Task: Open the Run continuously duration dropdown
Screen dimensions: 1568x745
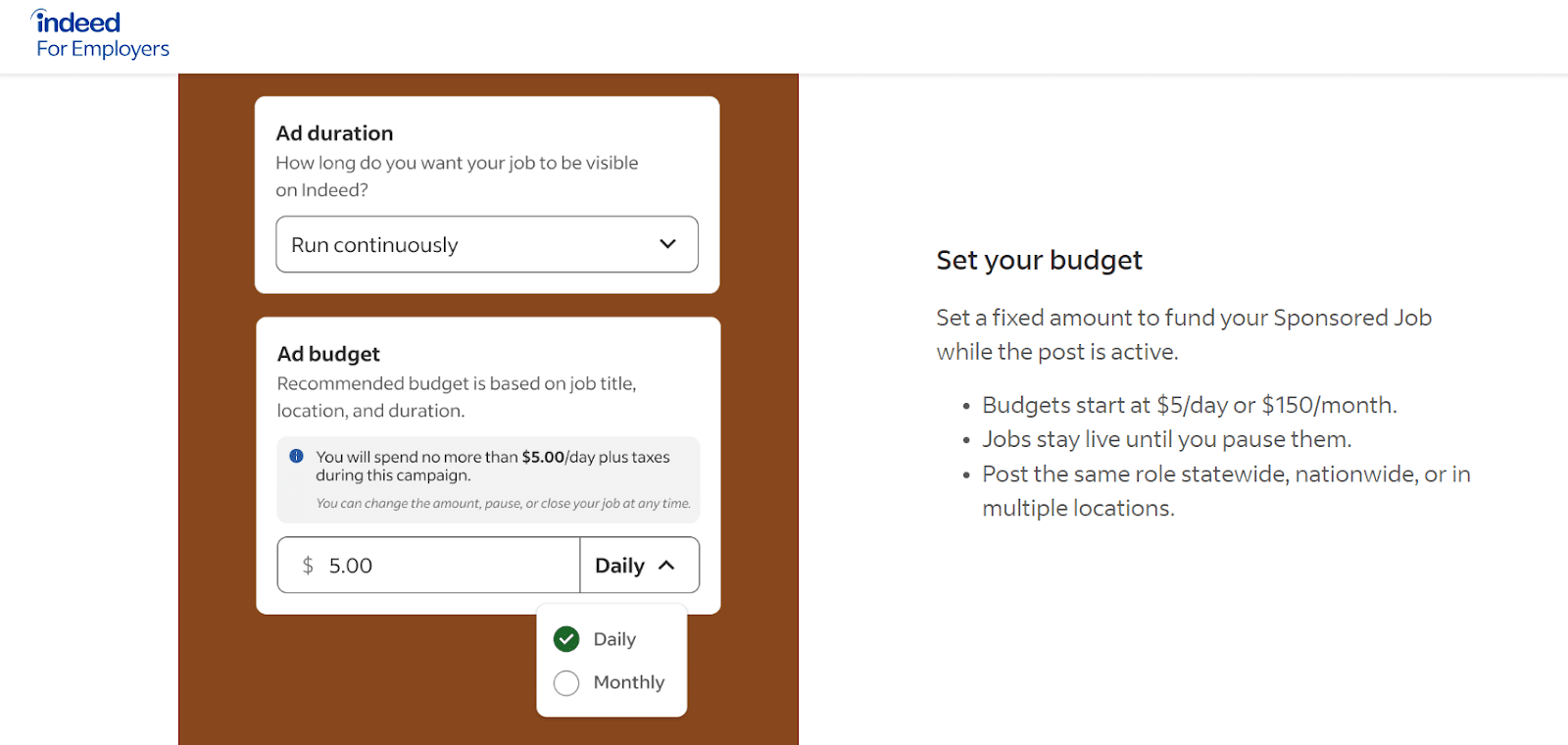Action: [486, 244]
